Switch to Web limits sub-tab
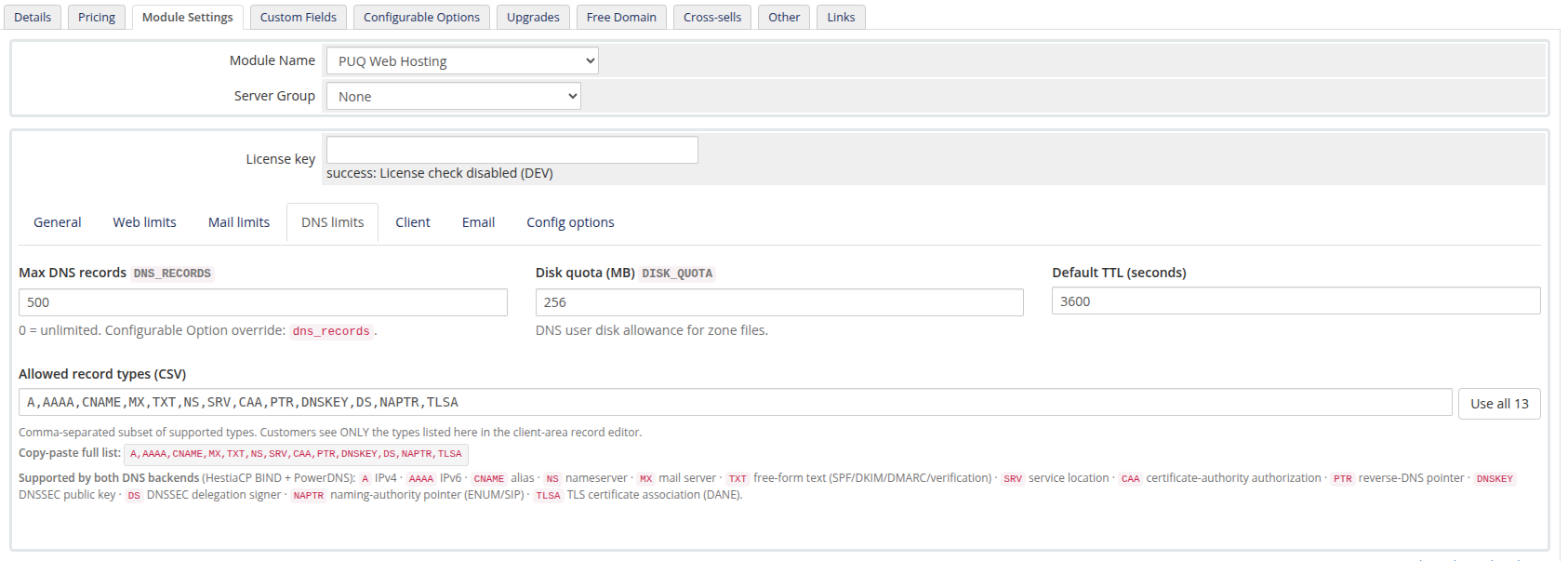The width and height of the screenshot is (1568, 561). click(x=145, y=222)
